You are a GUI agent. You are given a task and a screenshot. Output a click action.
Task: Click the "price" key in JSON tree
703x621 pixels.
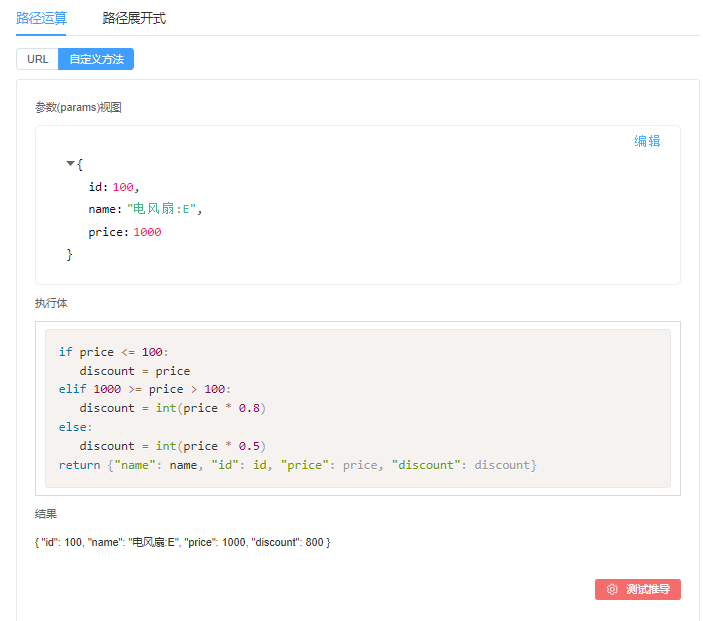click(107, 232)
